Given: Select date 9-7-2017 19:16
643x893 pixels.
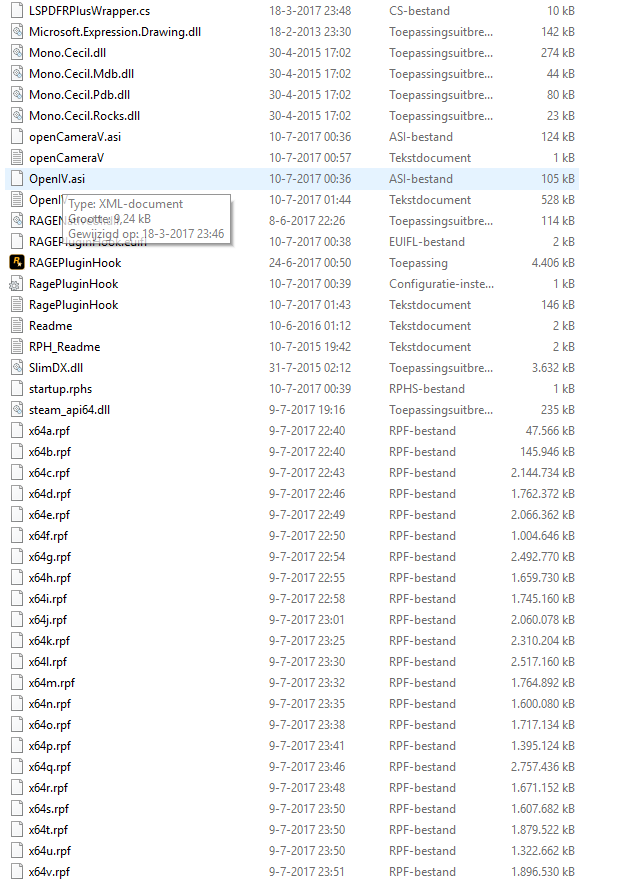Looking at the screenshot, I should point(307,410).
